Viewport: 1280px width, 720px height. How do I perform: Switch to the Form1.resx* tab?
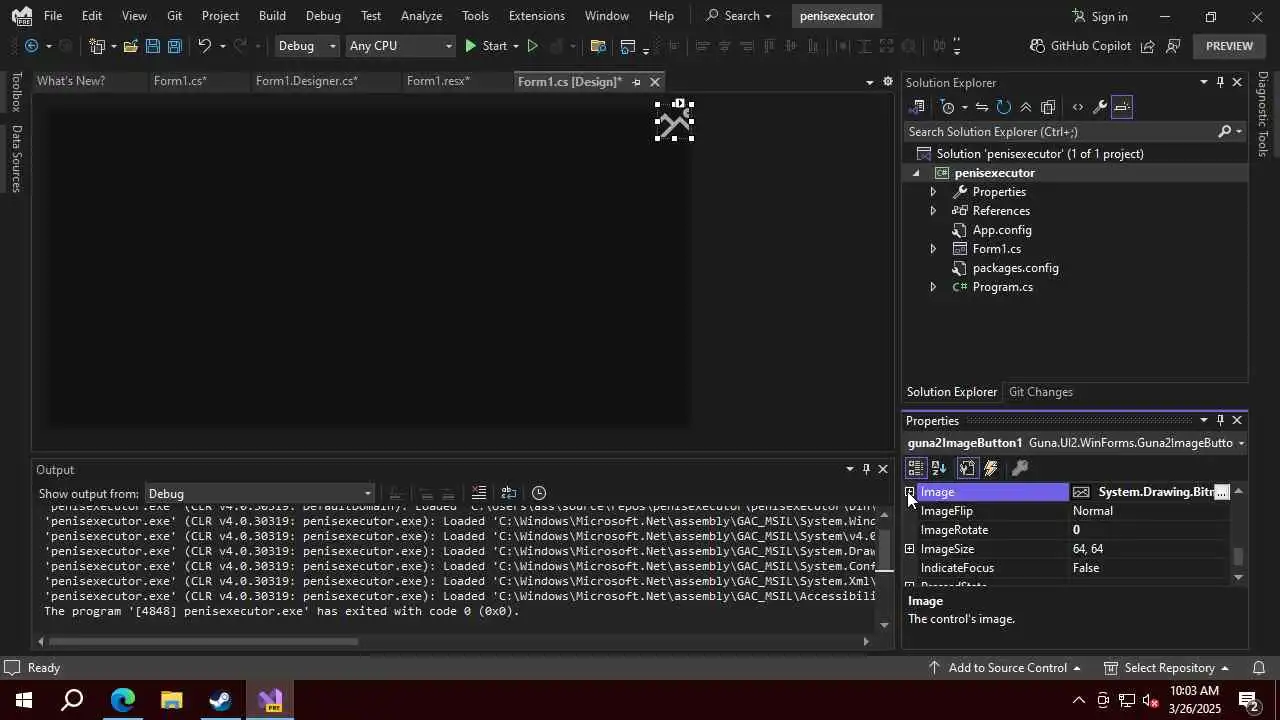coord(438,81)
